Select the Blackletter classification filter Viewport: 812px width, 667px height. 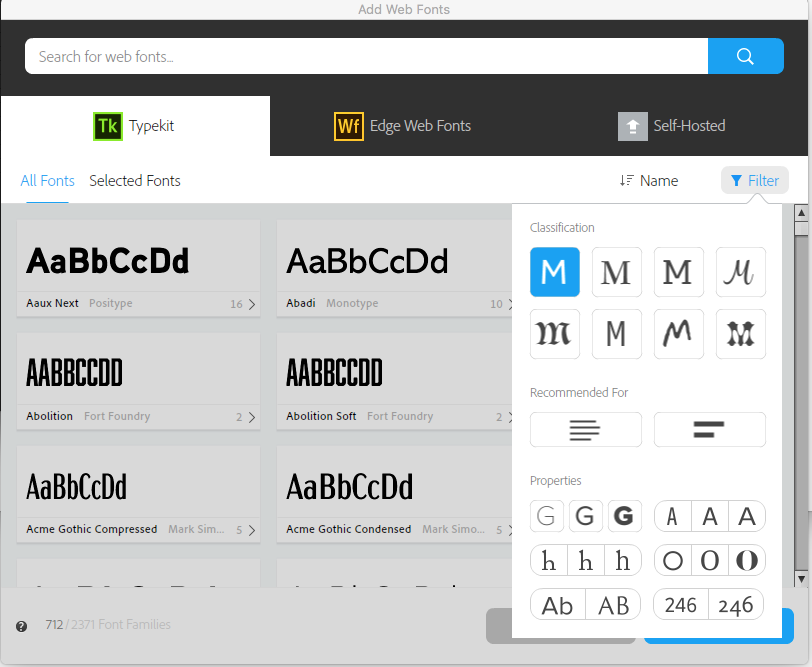555,334
